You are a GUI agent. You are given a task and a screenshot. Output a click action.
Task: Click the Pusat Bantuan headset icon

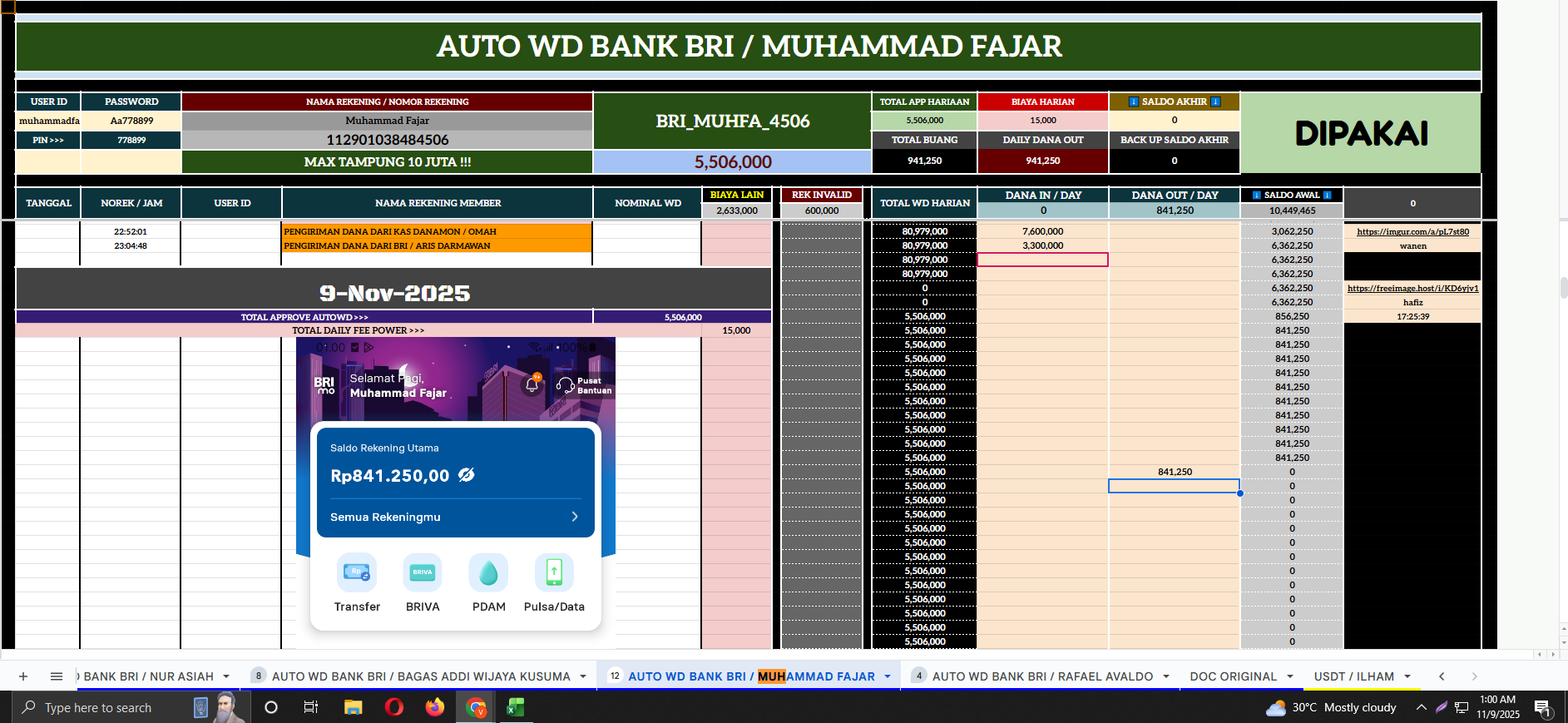(x=566, y=384)
